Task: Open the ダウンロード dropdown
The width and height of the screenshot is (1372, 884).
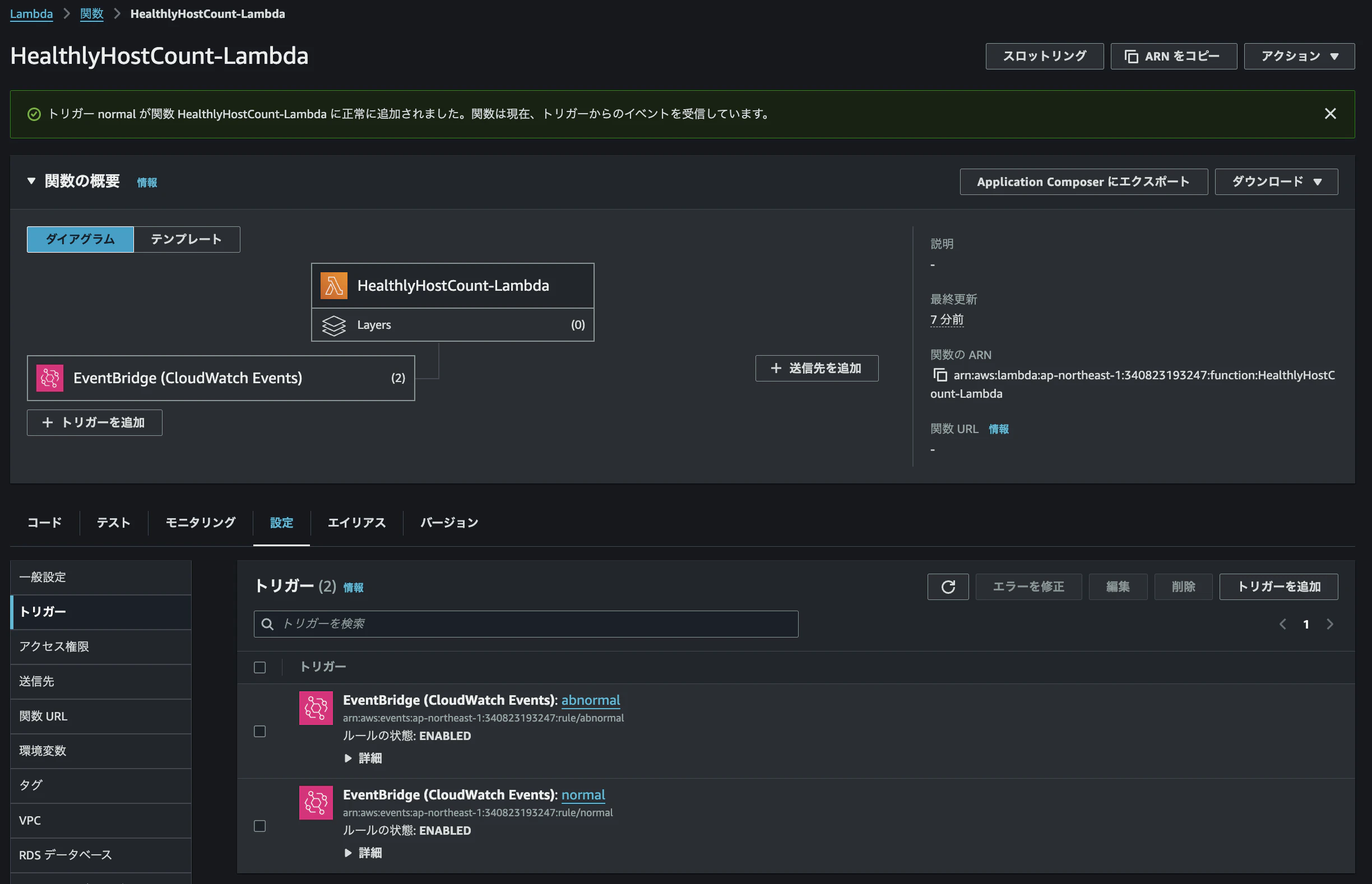Action: [x=1276, y=182]
